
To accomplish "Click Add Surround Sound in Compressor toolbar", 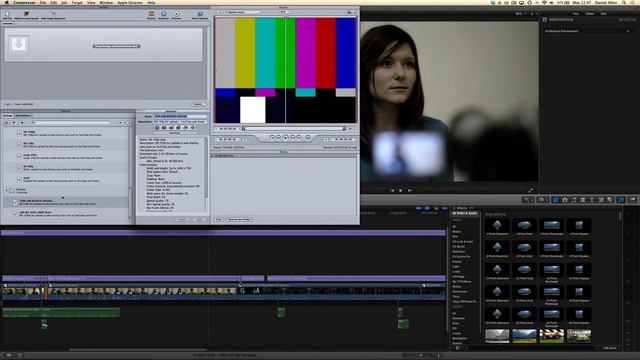I will coord(26,14).
